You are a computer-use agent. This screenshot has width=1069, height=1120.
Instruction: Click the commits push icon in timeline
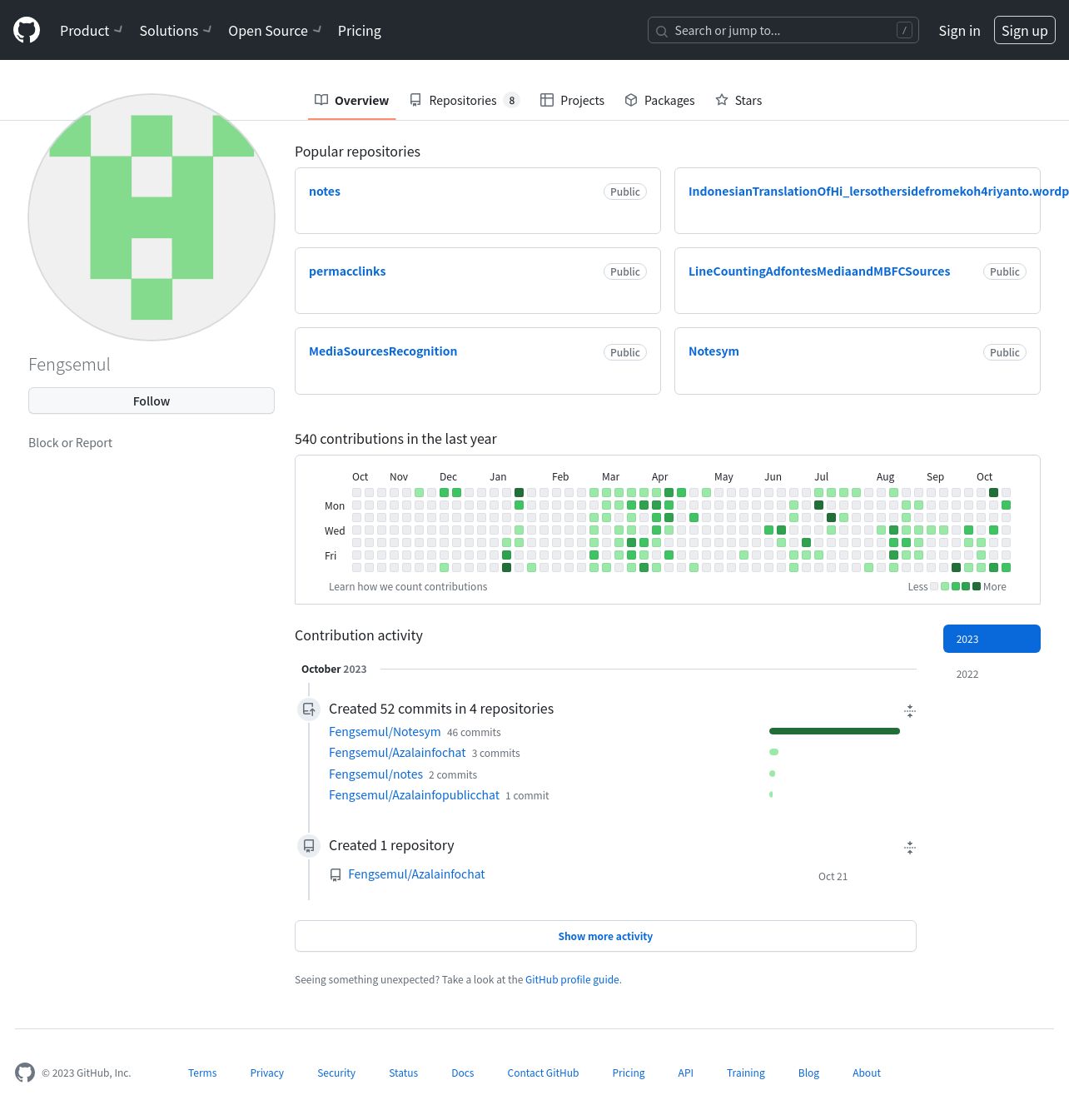coord(309,709)
